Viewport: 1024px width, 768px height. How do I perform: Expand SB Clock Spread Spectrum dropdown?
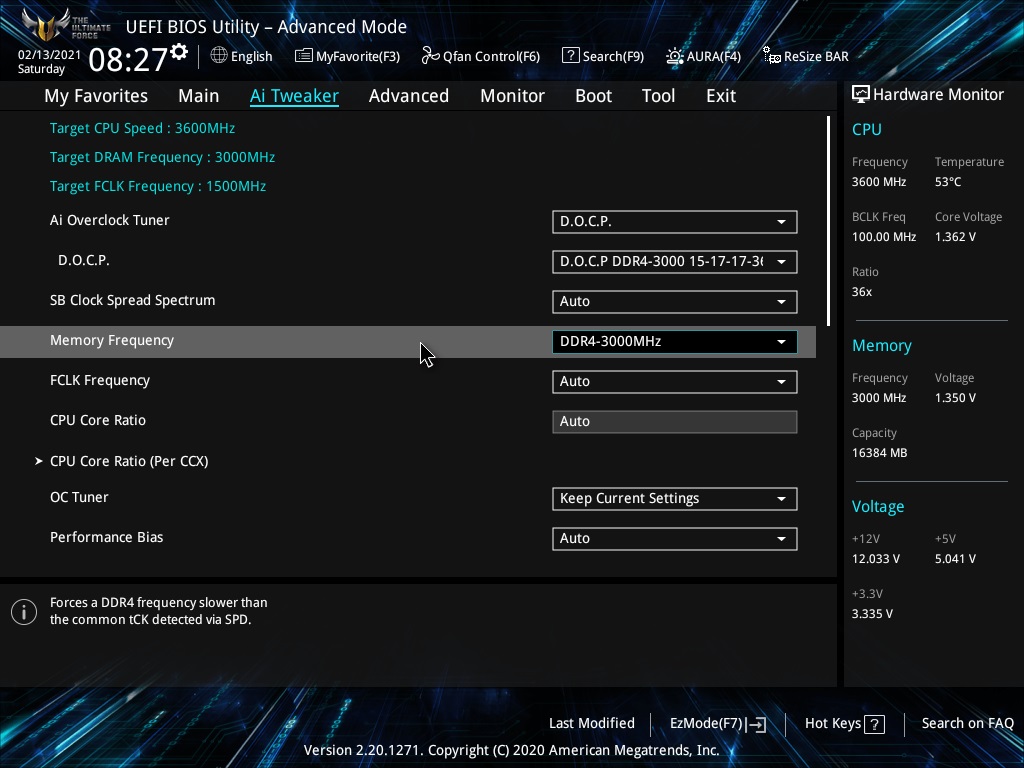click(675, 302)
